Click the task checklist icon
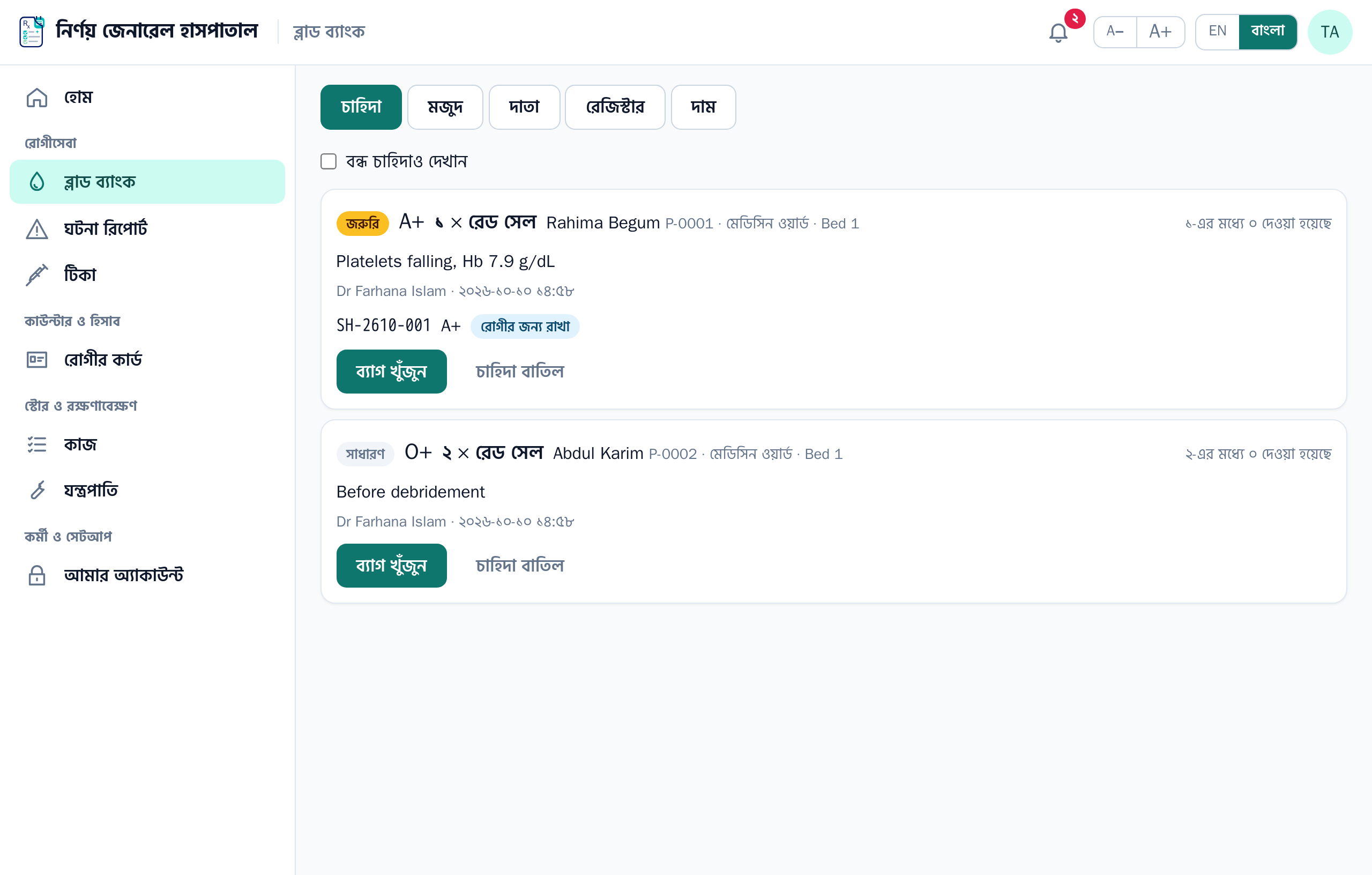1372x875 pixels. pyautogui.click(x=37, y=444)
